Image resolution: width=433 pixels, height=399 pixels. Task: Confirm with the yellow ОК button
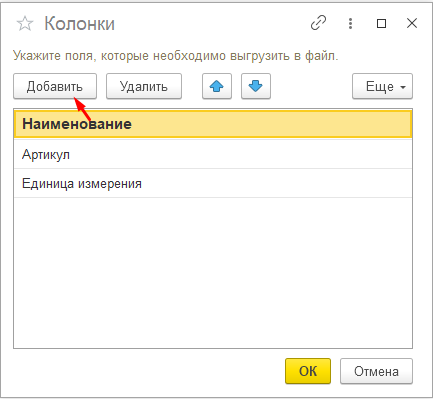tap(308, 371)
